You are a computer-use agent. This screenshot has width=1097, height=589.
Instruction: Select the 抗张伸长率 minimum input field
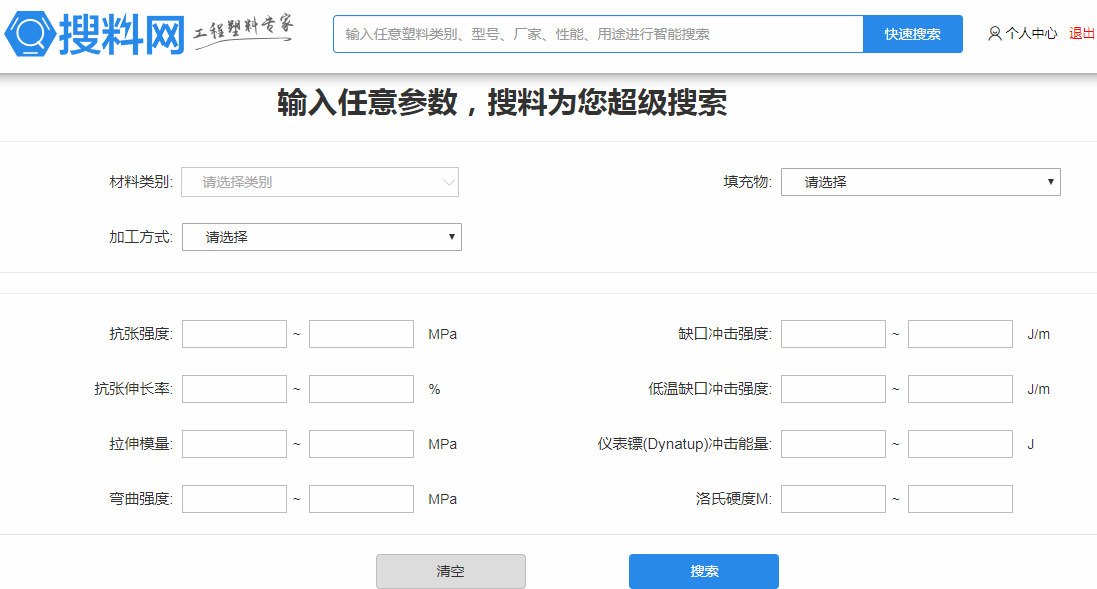coord(234,389)
